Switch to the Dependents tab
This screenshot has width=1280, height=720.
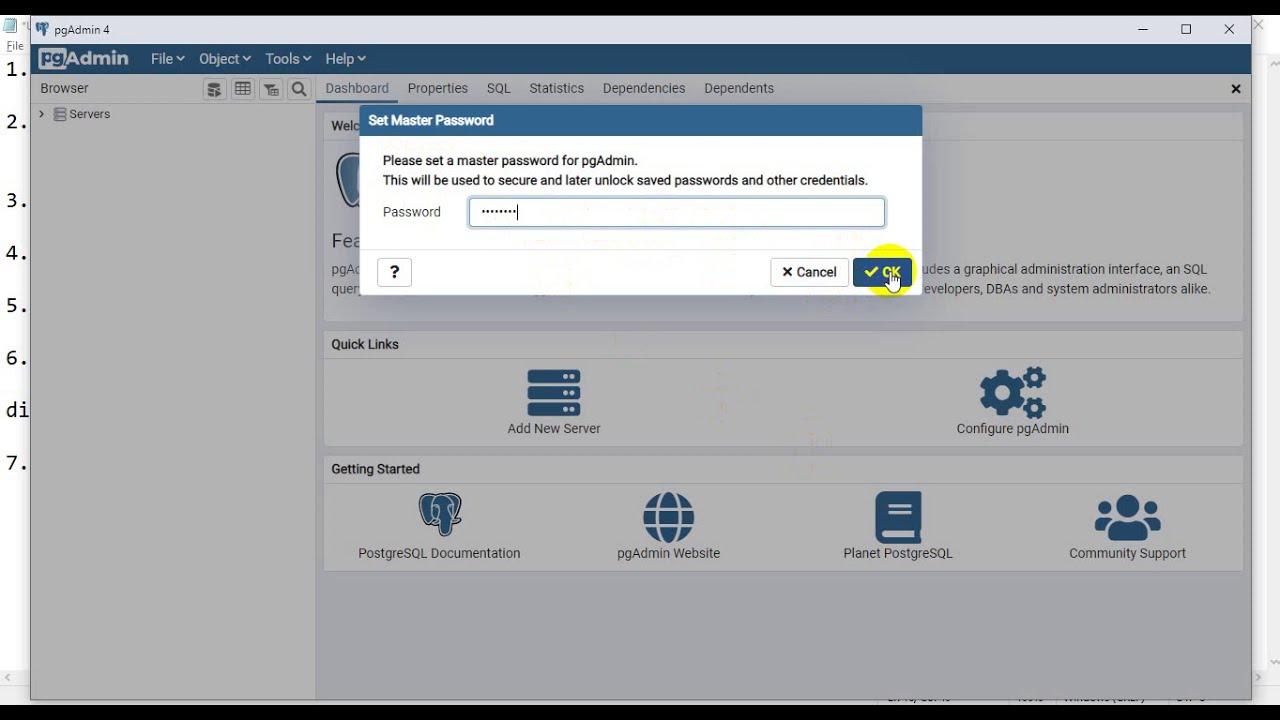tap(739, 88)
